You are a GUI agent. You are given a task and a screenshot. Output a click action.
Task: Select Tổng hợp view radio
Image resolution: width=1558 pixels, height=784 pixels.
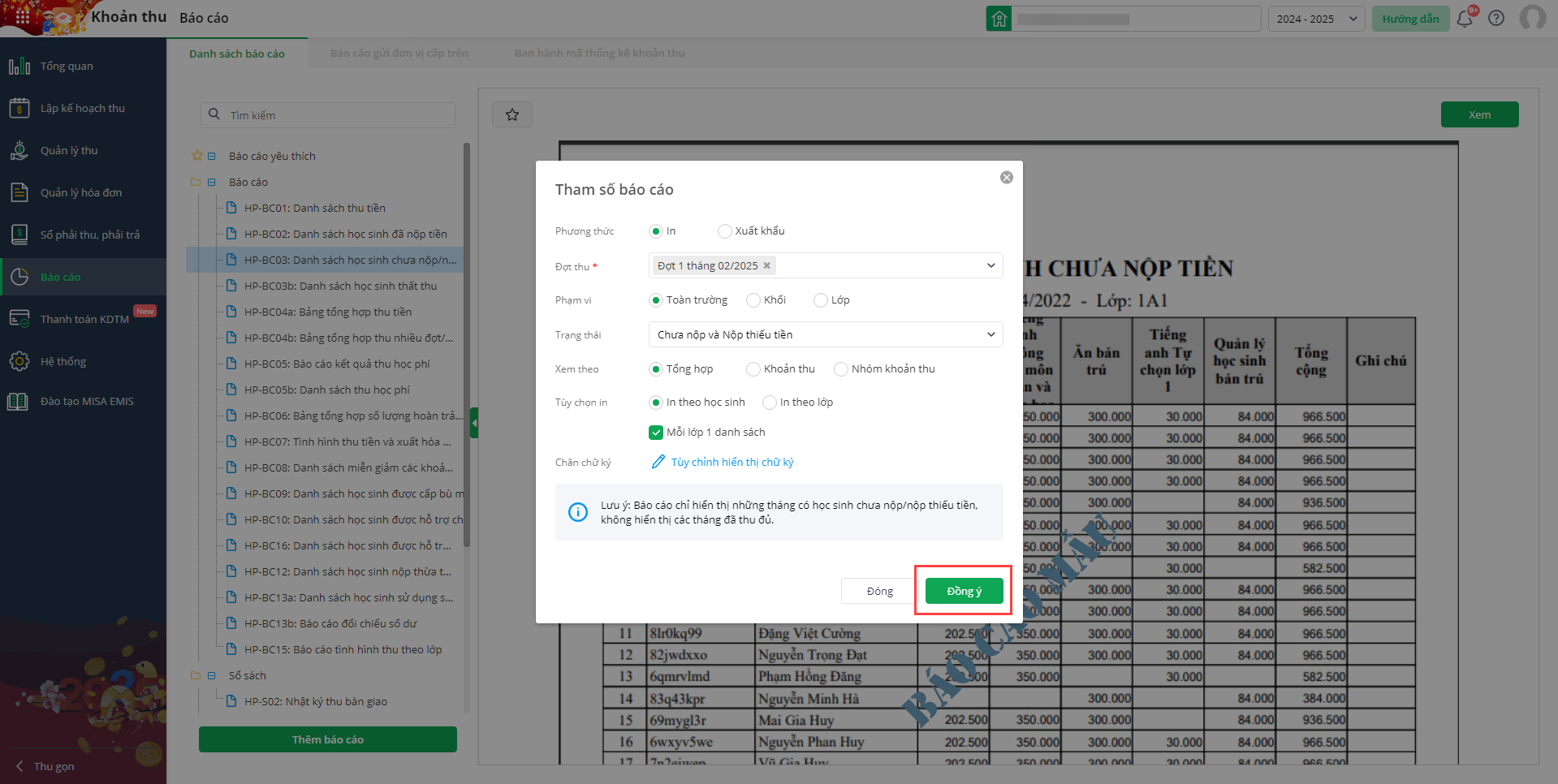pyautogui.click(x=656, y=369)
